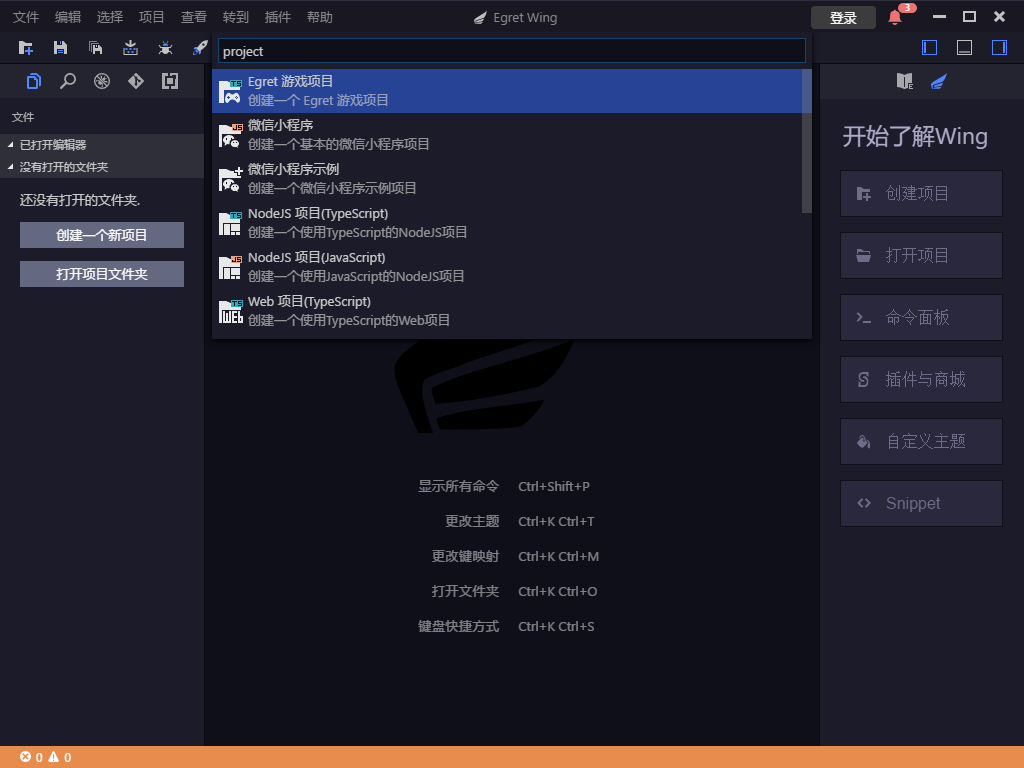Click the NodeJS JavaScript project icon

(x=230, y=267)
